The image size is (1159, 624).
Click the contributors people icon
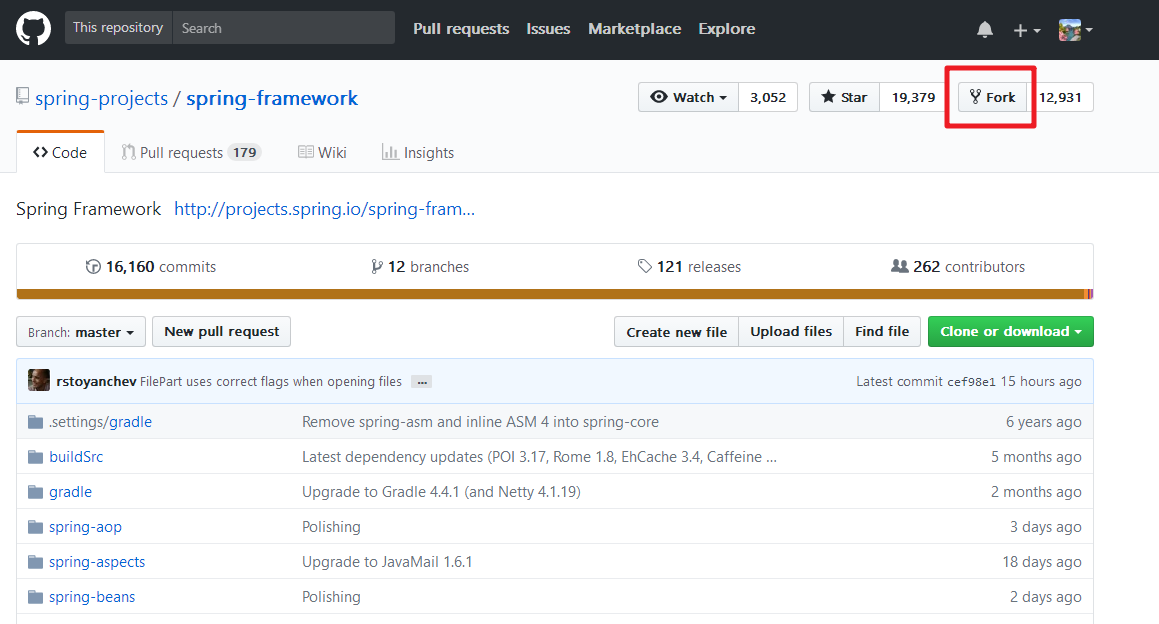[900, 266]
